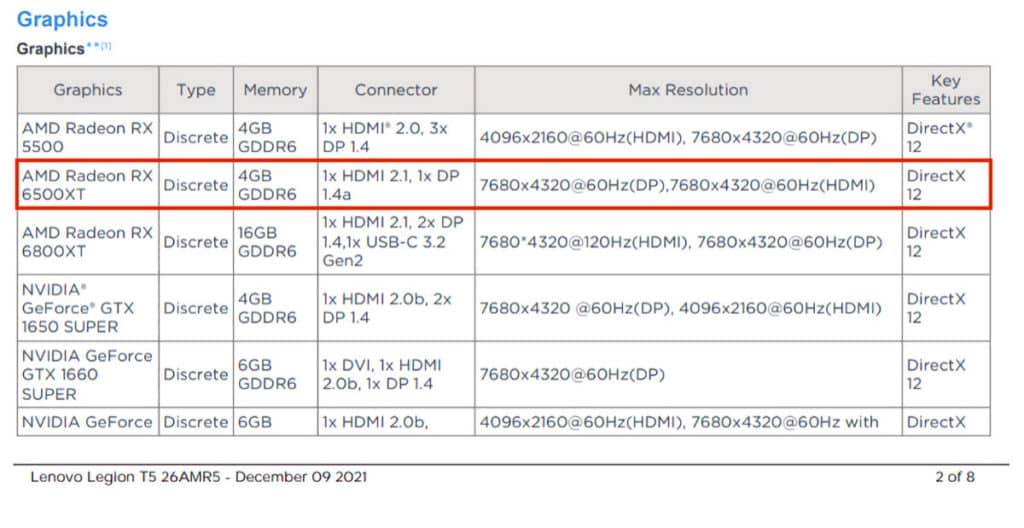
Task: Click the NVIDIA GeForce GTX 1650 SUPER cell
Action: 88,308
